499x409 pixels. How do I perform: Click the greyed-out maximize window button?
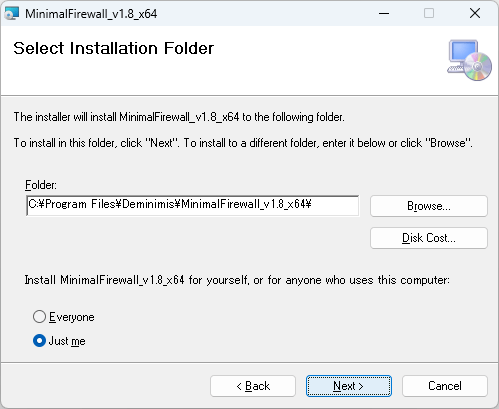click(x=429, y=14)
